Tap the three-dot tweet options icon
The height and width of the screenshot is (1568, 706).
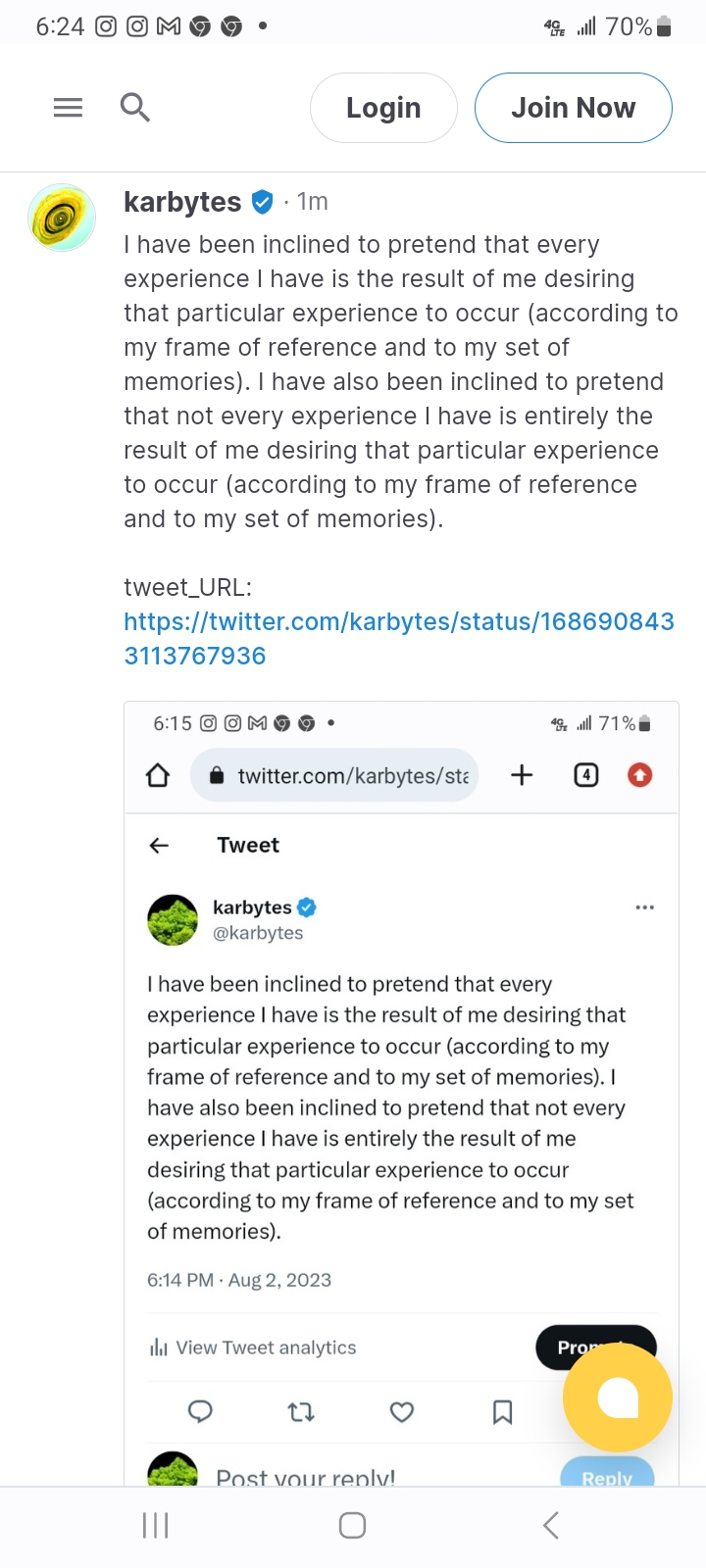(x=644, y=907)
